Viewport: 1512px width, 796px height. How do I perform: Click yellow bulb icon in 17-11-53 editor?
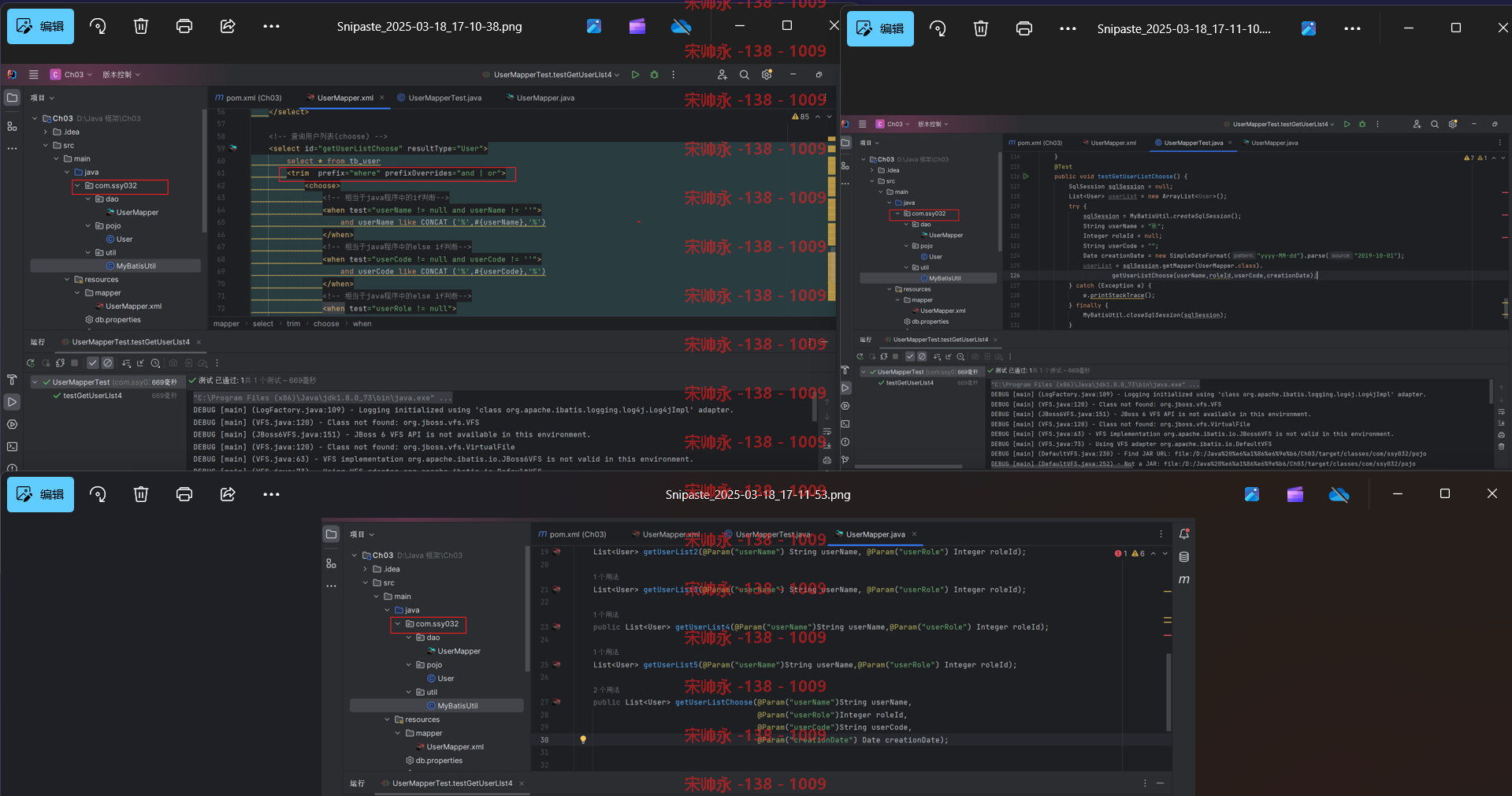click(583, 740)
